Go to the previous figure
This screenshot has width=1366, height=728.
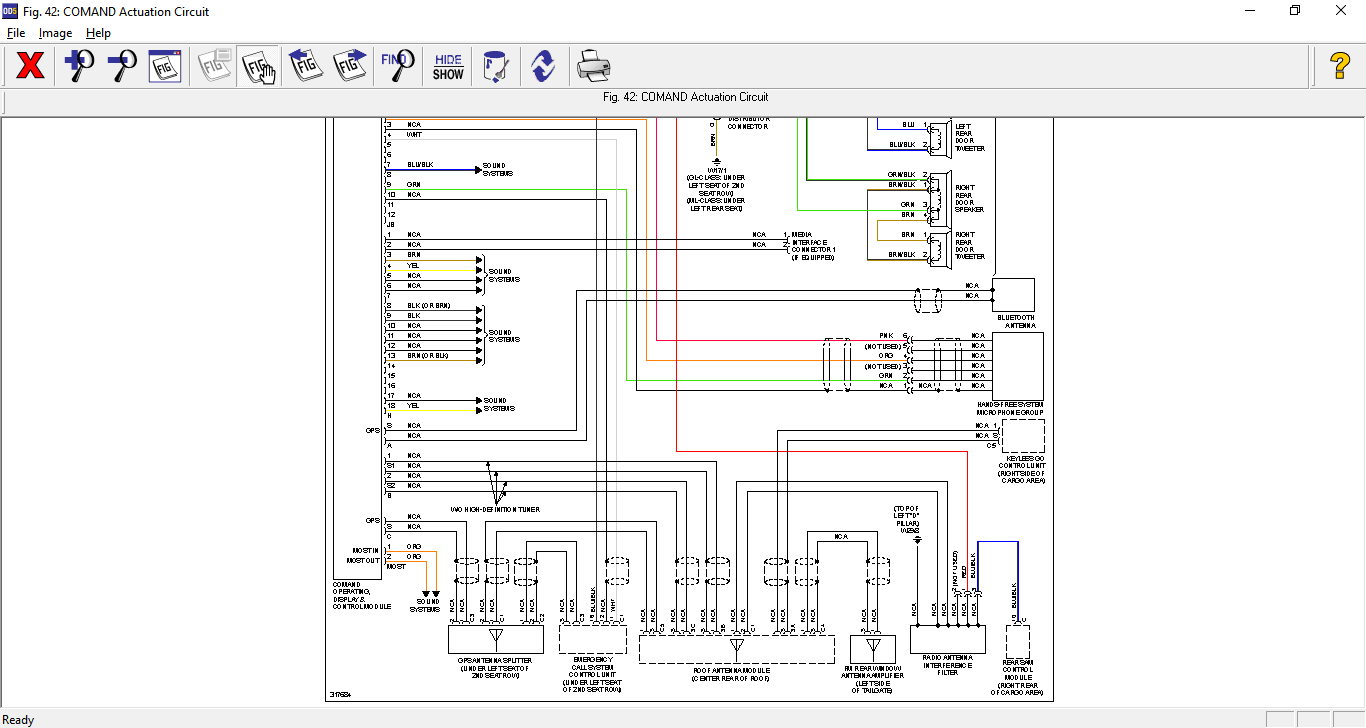(x=306, y=66)
